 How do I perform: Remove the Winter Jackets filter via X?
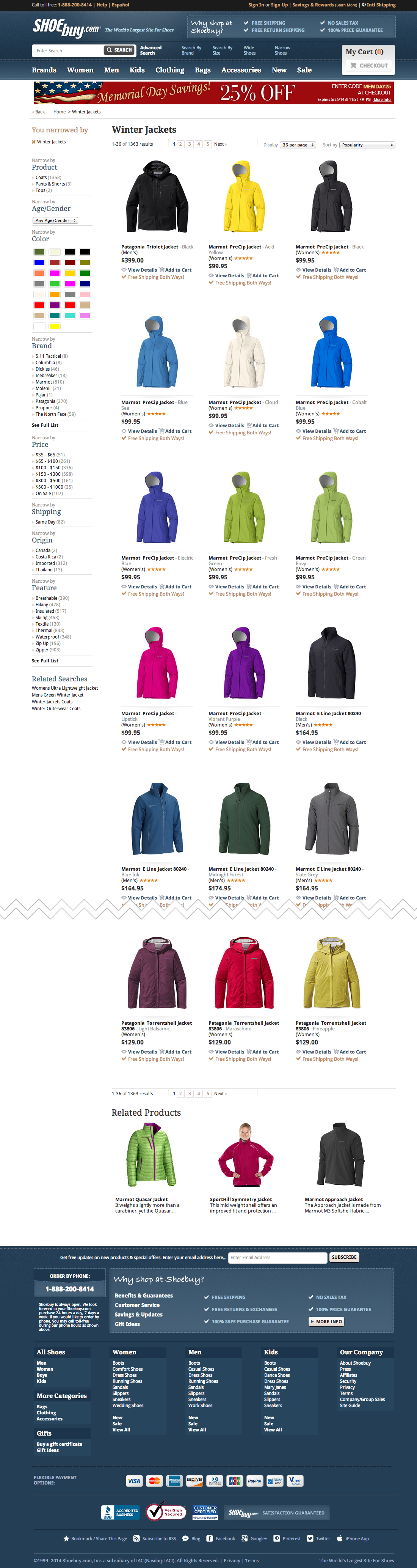pos(33,142)
